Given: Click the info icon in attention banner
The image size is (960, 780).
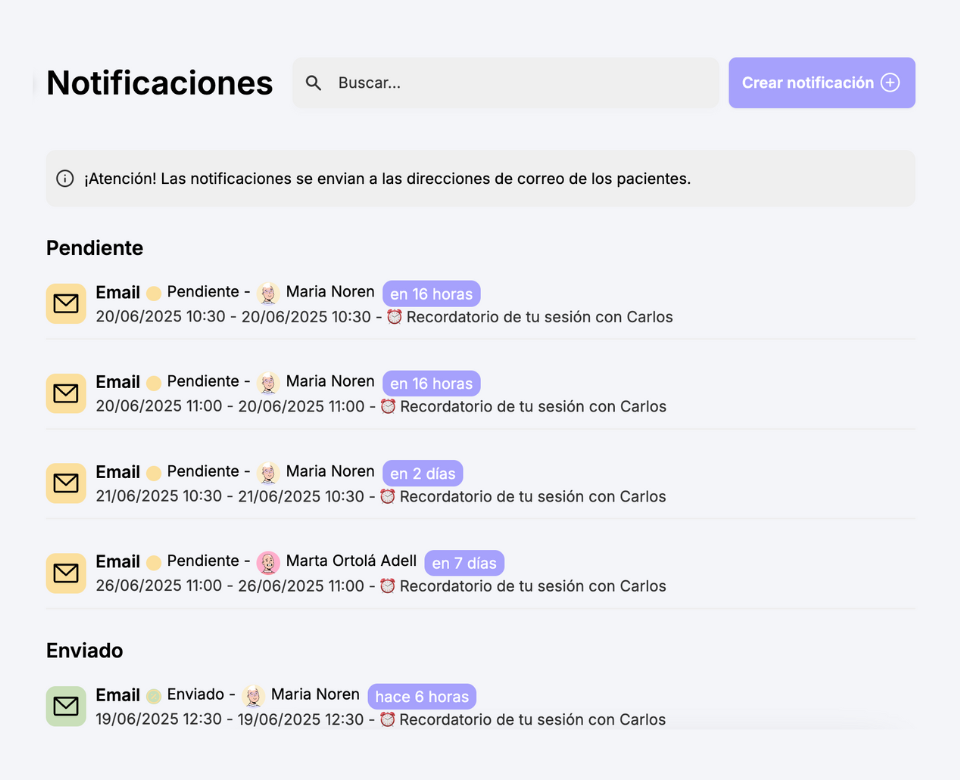Looking at the screenshot, I should (x=65, y=178).
